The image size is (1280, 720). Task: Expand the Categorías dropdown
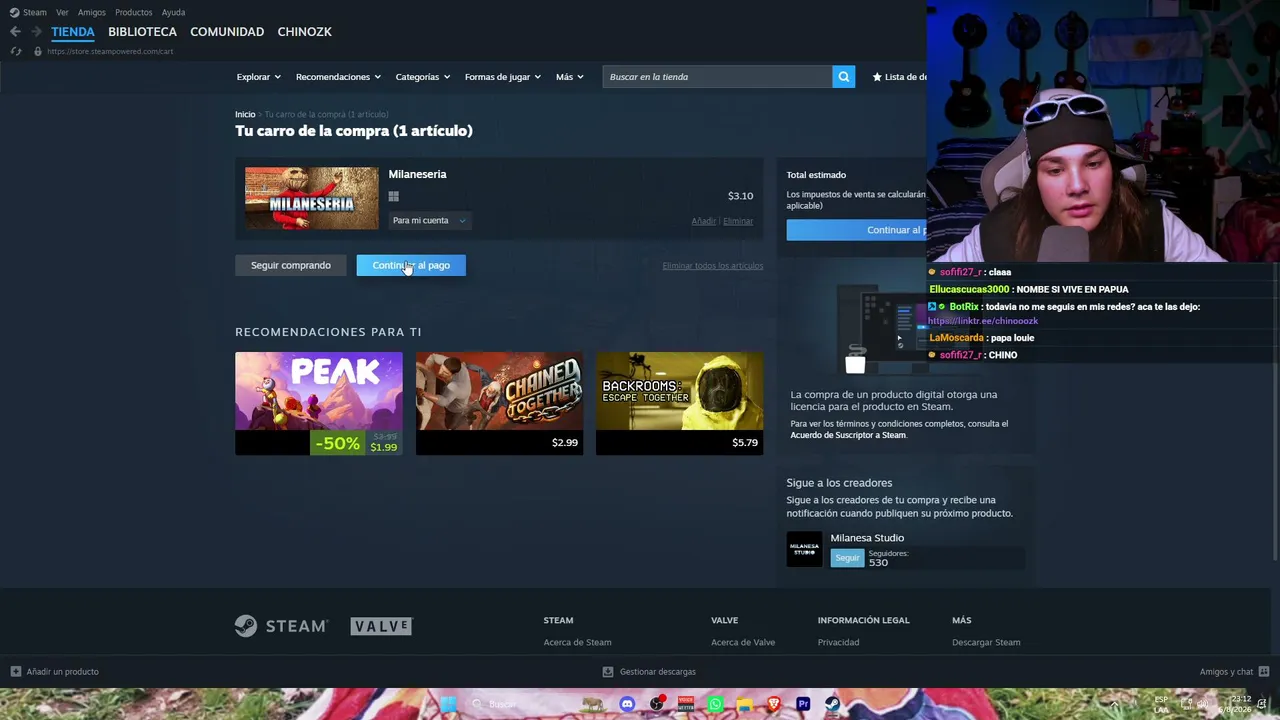423,77
